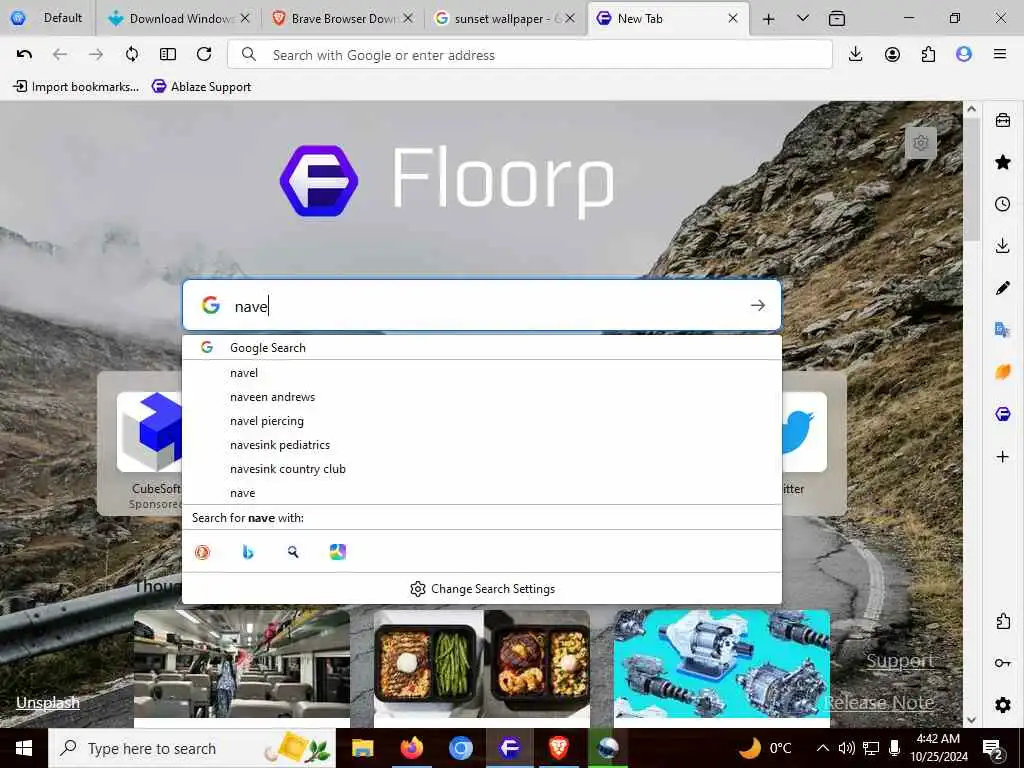Open the Floorp sidebar web panel

click(x=1003, y=414)
